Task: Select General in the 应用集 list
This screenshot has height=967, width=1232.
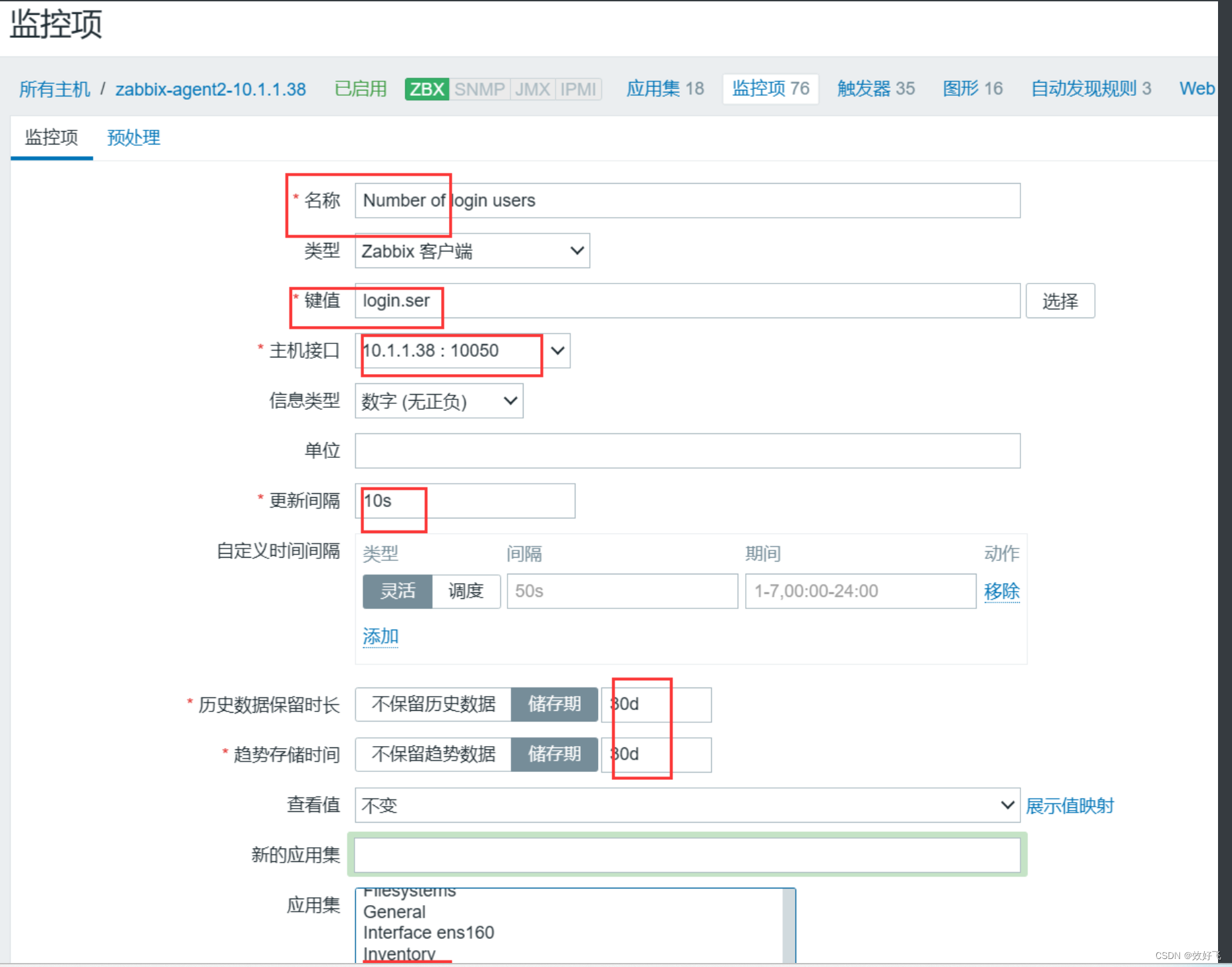Action: (394, 912)
